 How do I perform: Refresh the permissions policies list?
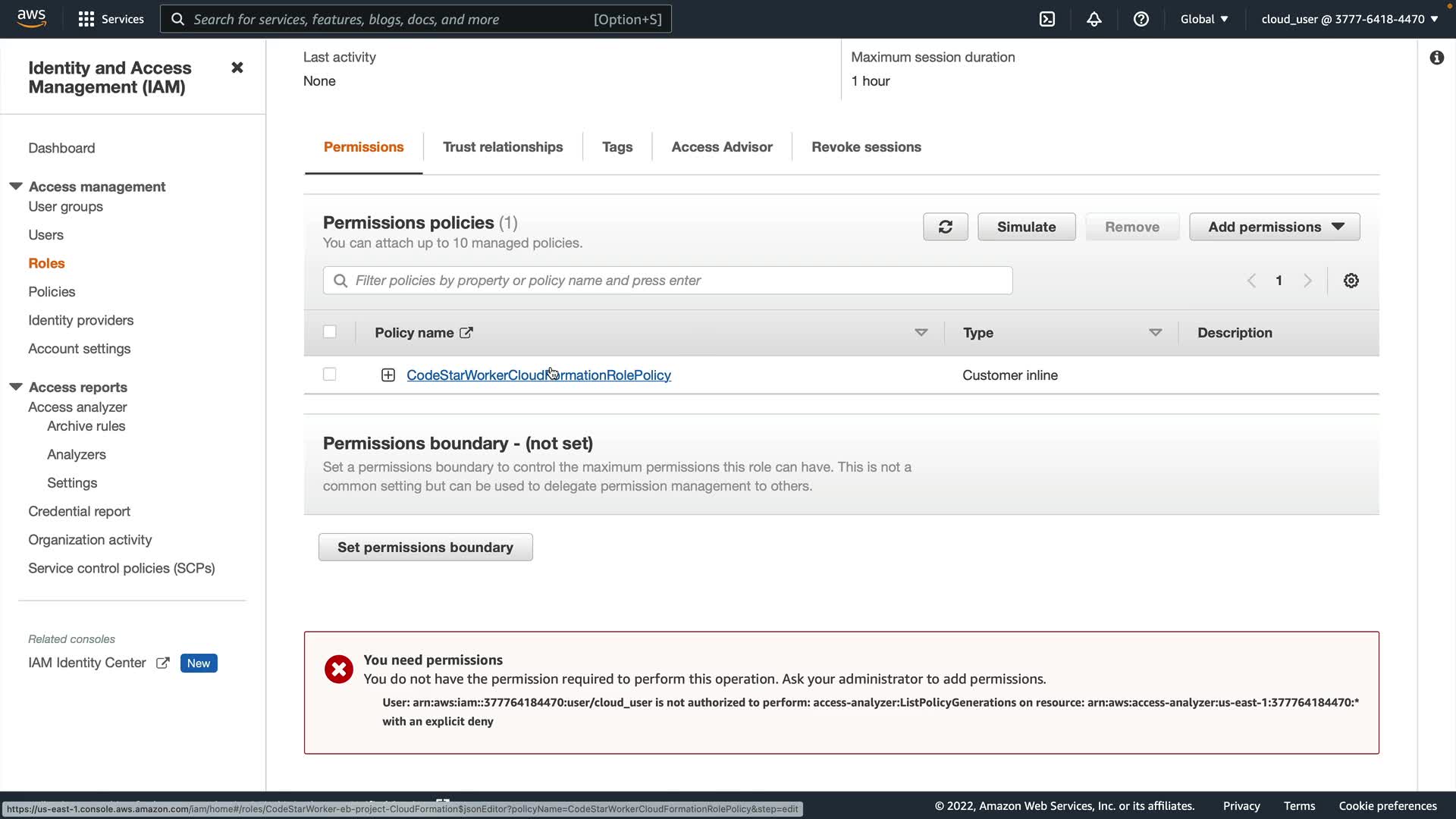pos(945,227)
